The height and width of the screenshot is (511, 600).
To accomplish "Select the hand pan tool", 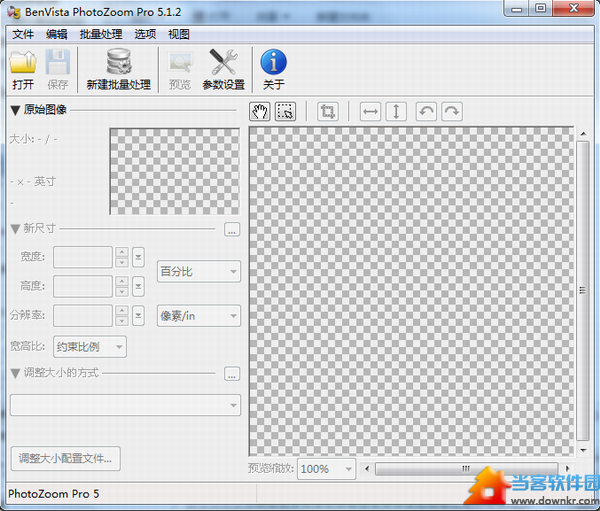I will [x=259, y=112].
